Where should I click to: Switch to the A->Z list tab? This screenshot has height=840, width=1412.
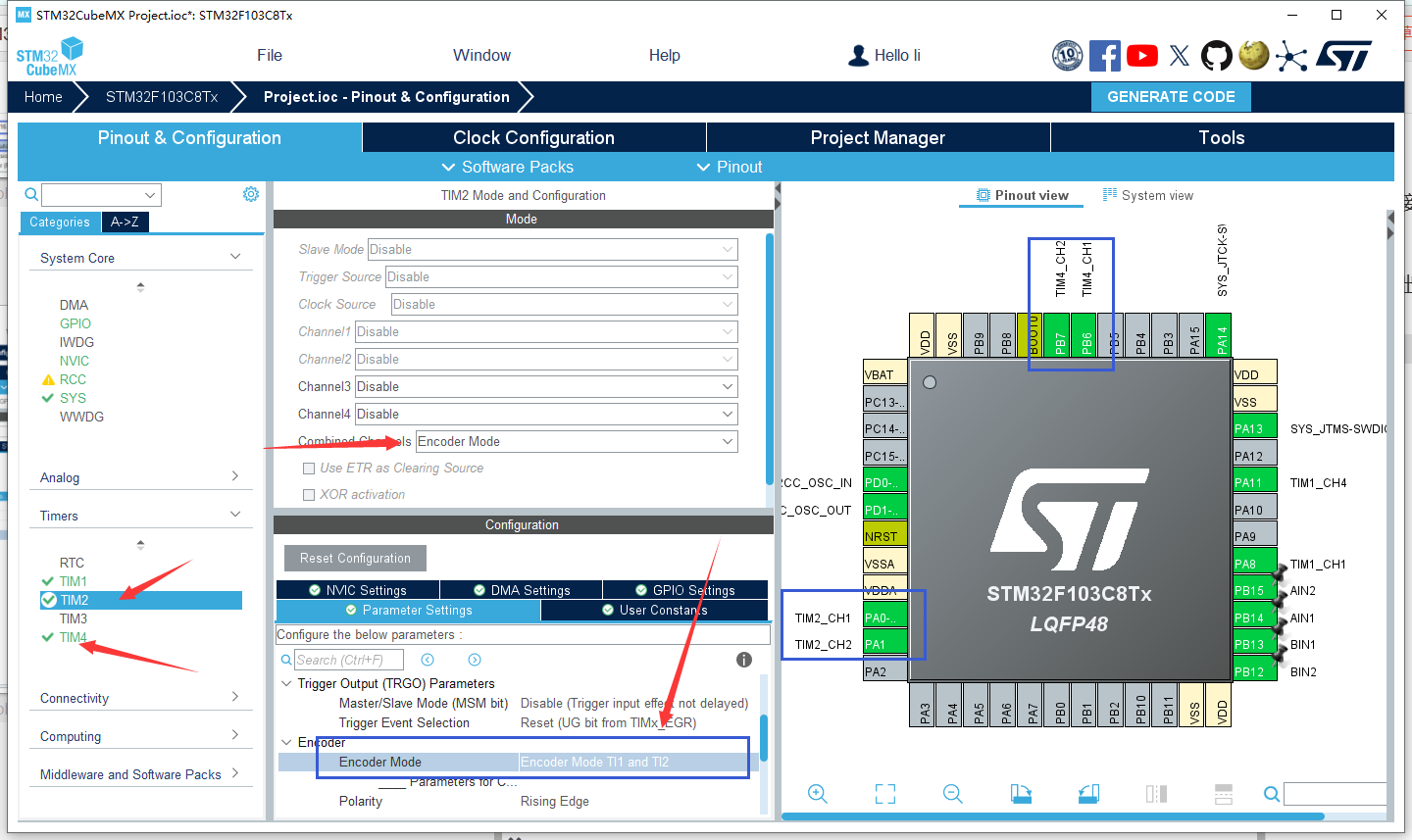coord(125,222)
